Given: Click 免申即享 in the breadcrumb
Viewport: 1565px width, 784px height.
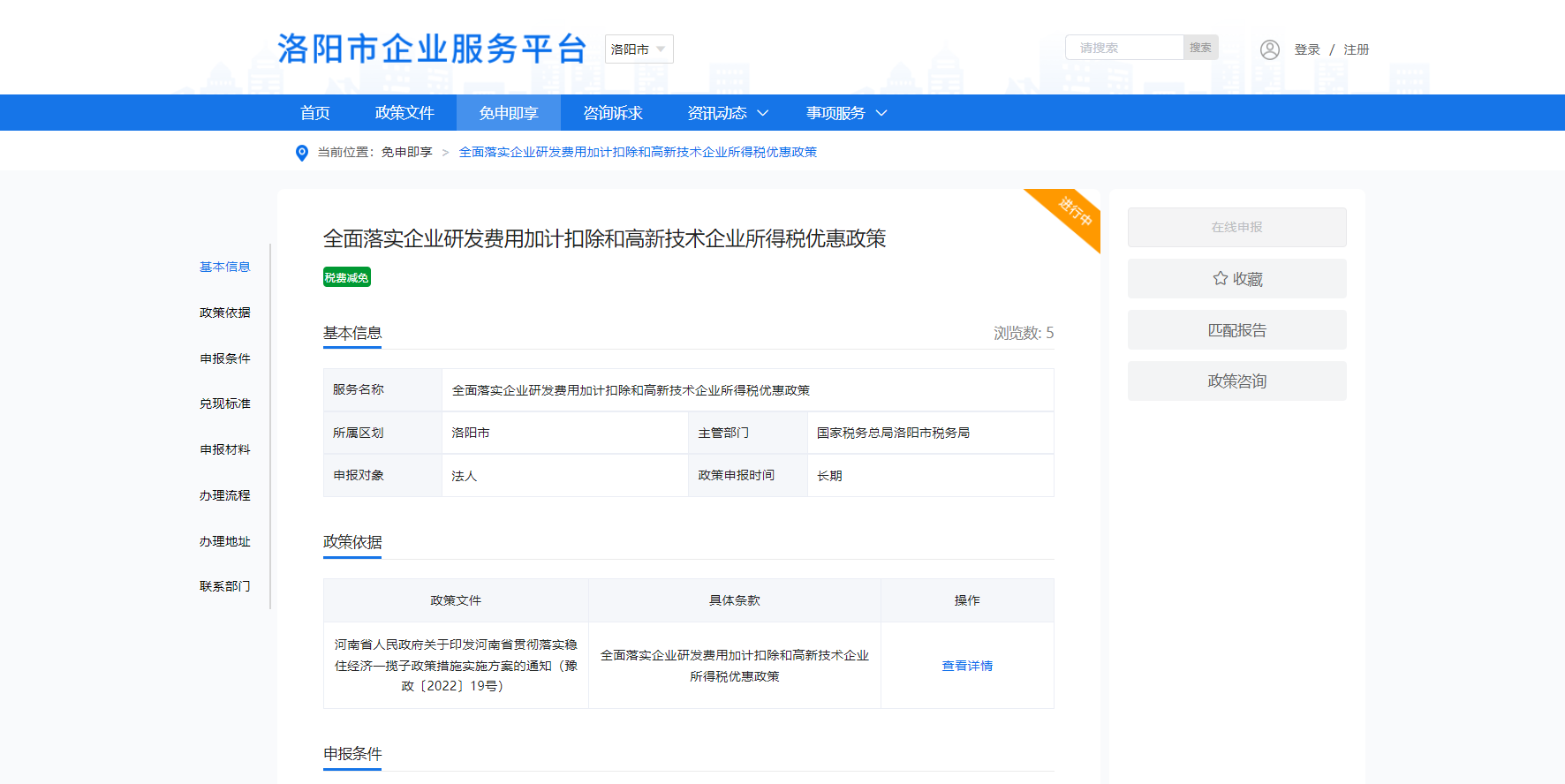Looking at the screenshot, I should pyautogui.click(x=407, y=152).
